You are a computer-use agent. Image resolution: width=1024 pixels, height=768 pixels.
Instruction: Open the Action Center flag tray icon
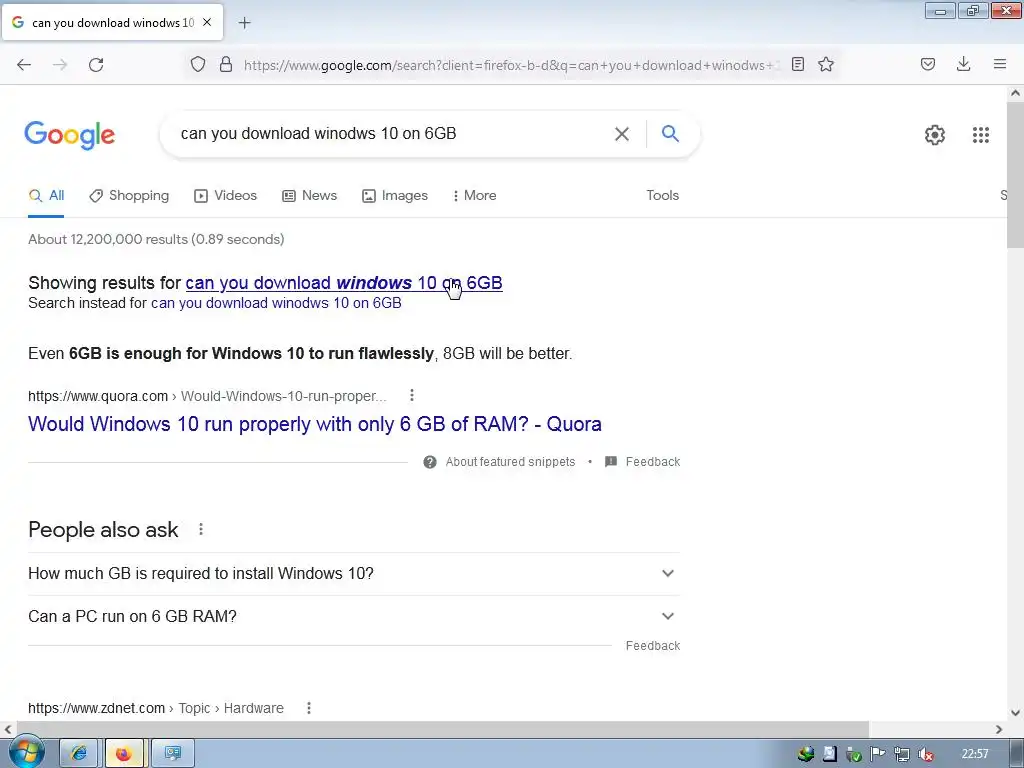tap(878, 754)
